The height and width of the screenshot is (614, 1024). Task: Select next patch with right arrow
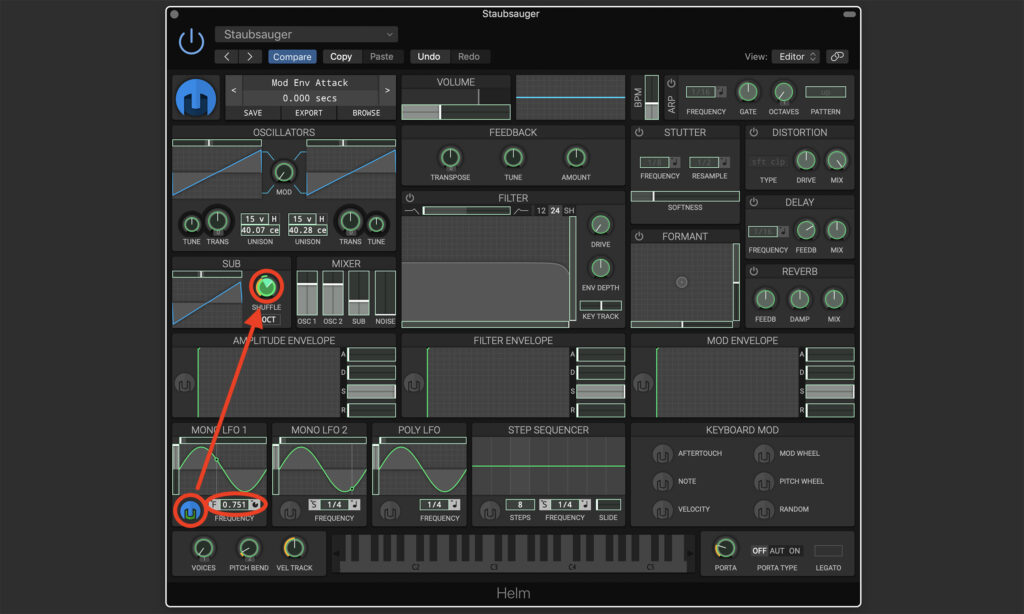(x=387, y=91)
